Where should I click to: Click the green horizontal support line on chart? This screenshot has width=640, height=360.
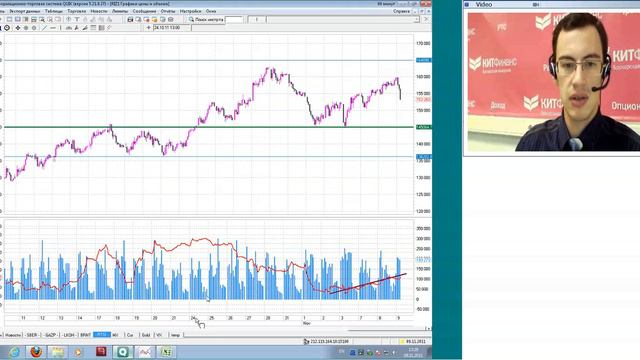(208, 127)
